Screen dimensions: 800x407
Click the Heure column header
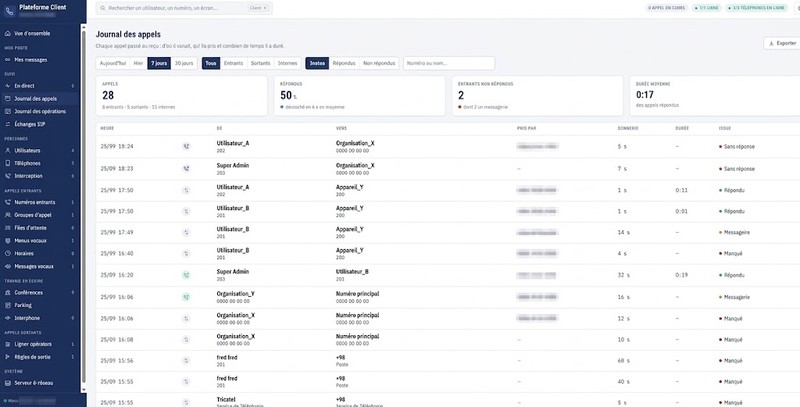107,129
